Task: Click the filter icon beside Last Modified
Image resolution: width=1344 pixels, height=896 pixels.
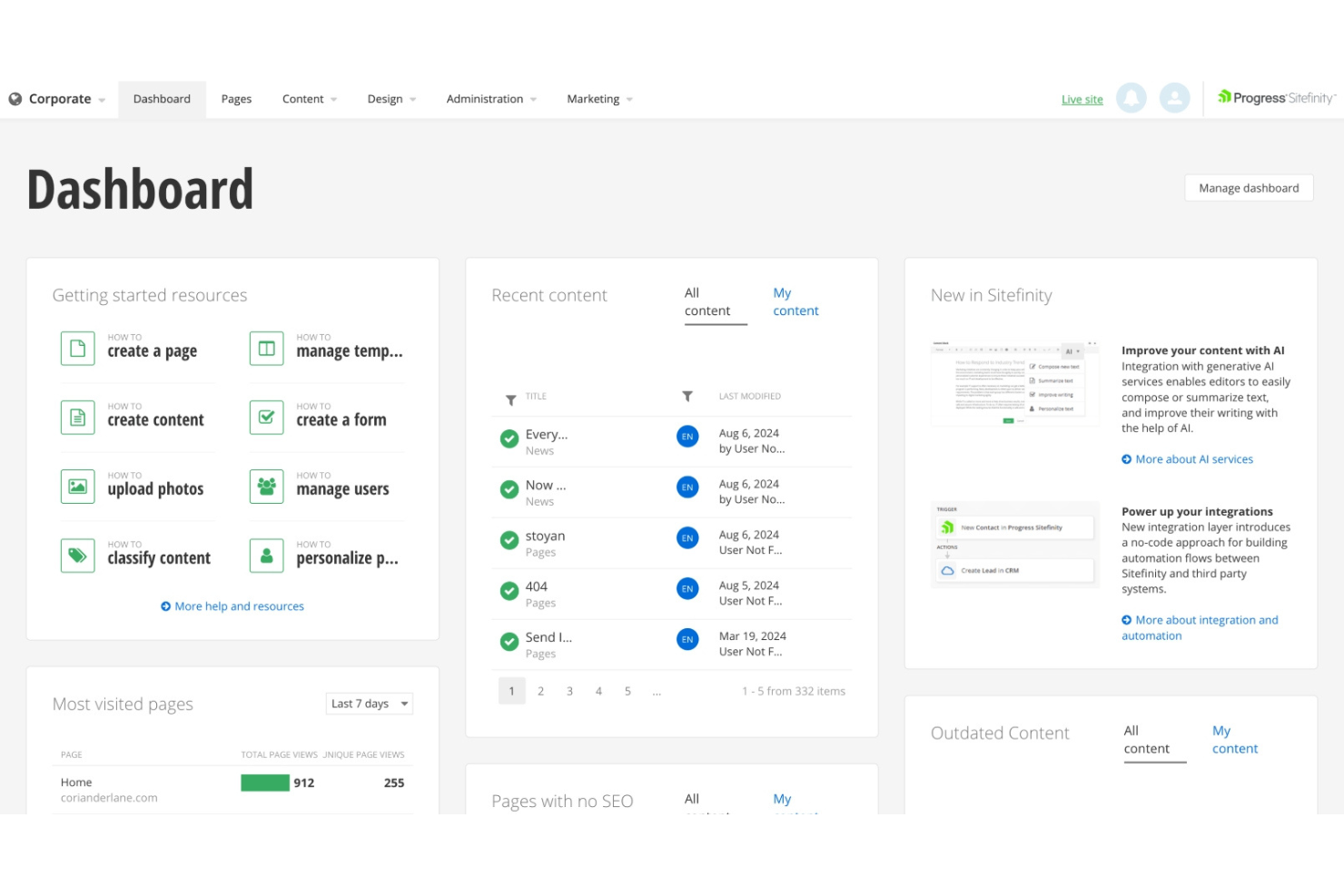Action: click(687, 397)
